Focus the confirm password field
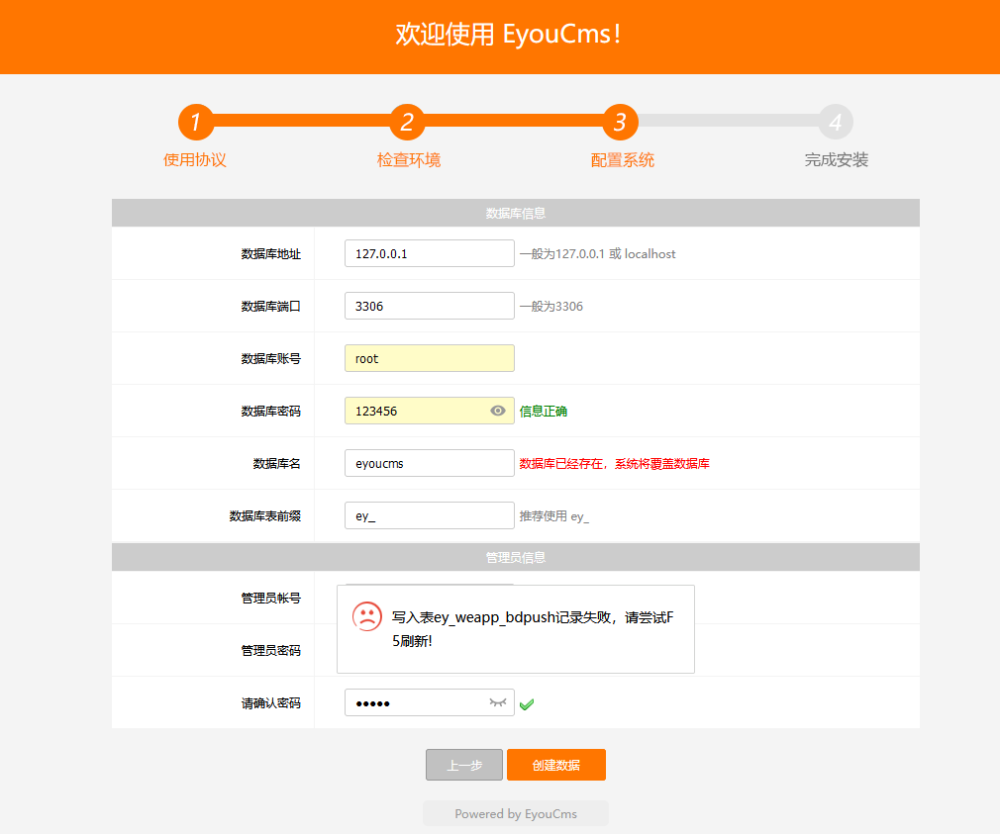This screenshot has height=834, width=1000. point(429,703)
